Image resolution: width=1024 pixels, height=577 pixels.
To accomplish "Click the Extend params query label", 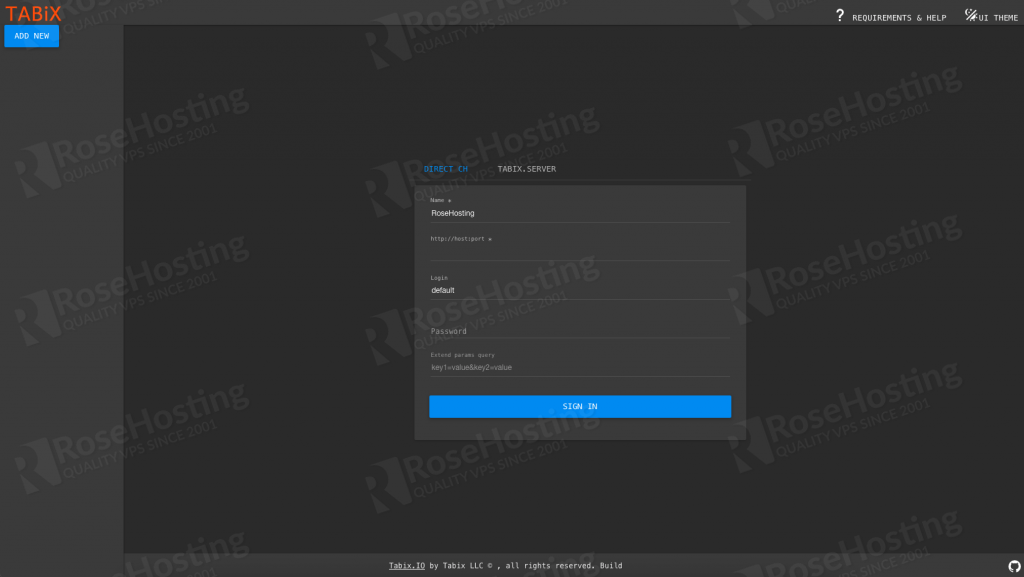I will [x=462, y=355].
